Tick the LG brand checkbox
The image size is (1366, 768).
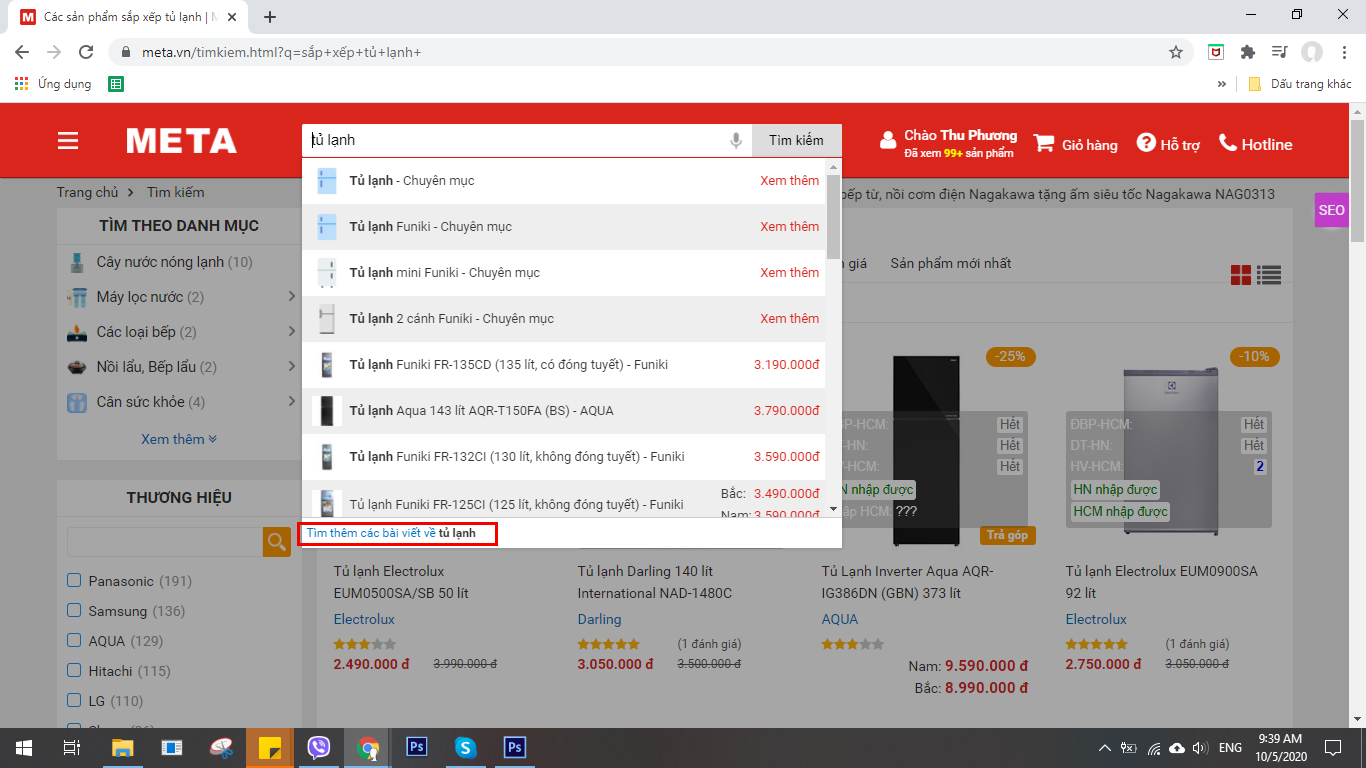pos(74,700)
